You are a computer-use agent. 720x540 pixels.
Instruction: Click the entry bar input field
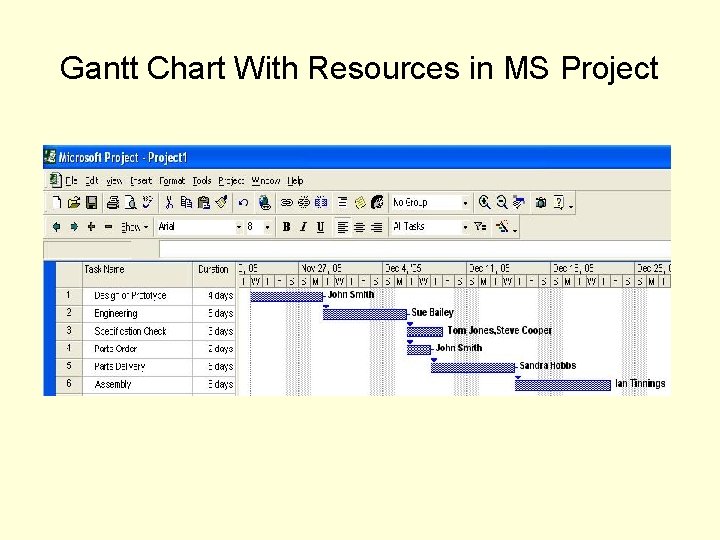[415, 249]
